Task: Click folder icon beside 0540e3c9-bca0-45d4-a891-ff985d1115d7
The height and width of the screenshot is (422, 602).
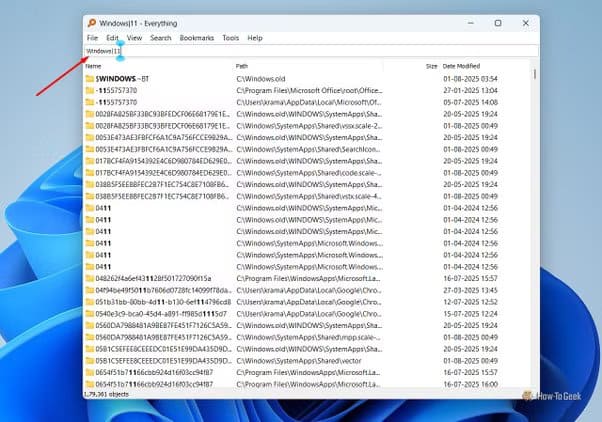Action: tap(90, 314)
